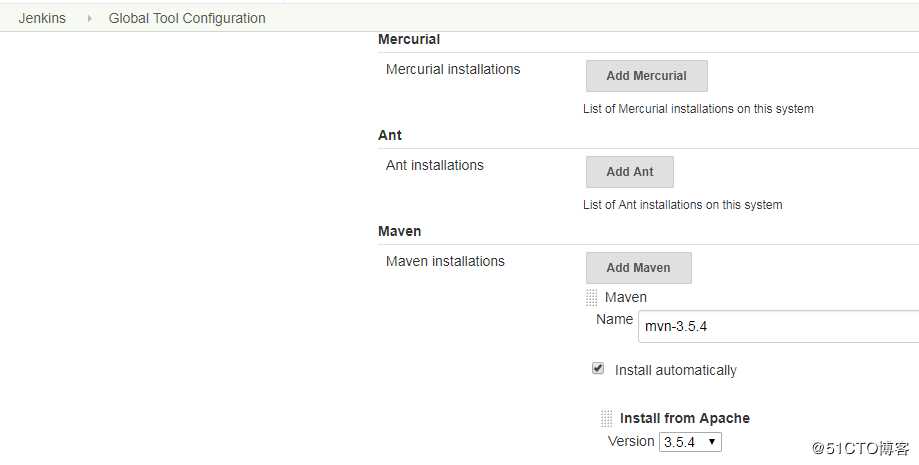Focus the Name field containing mvn-3.5.4
The image size is (919, 465).
776,326
